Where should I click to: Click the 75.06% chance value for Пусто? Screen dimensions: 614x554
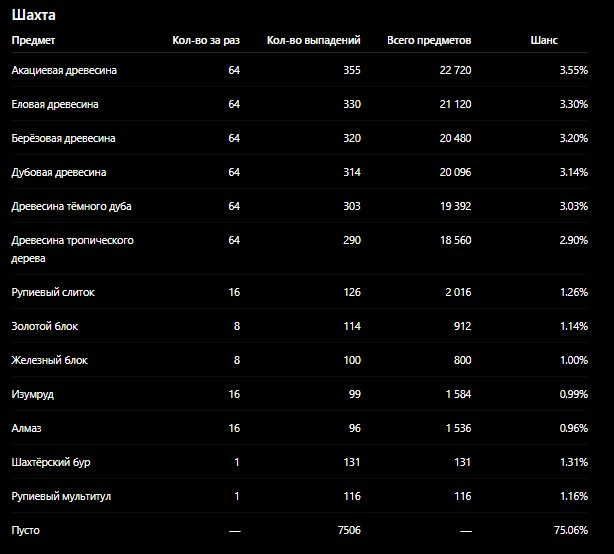pos(571,531)
